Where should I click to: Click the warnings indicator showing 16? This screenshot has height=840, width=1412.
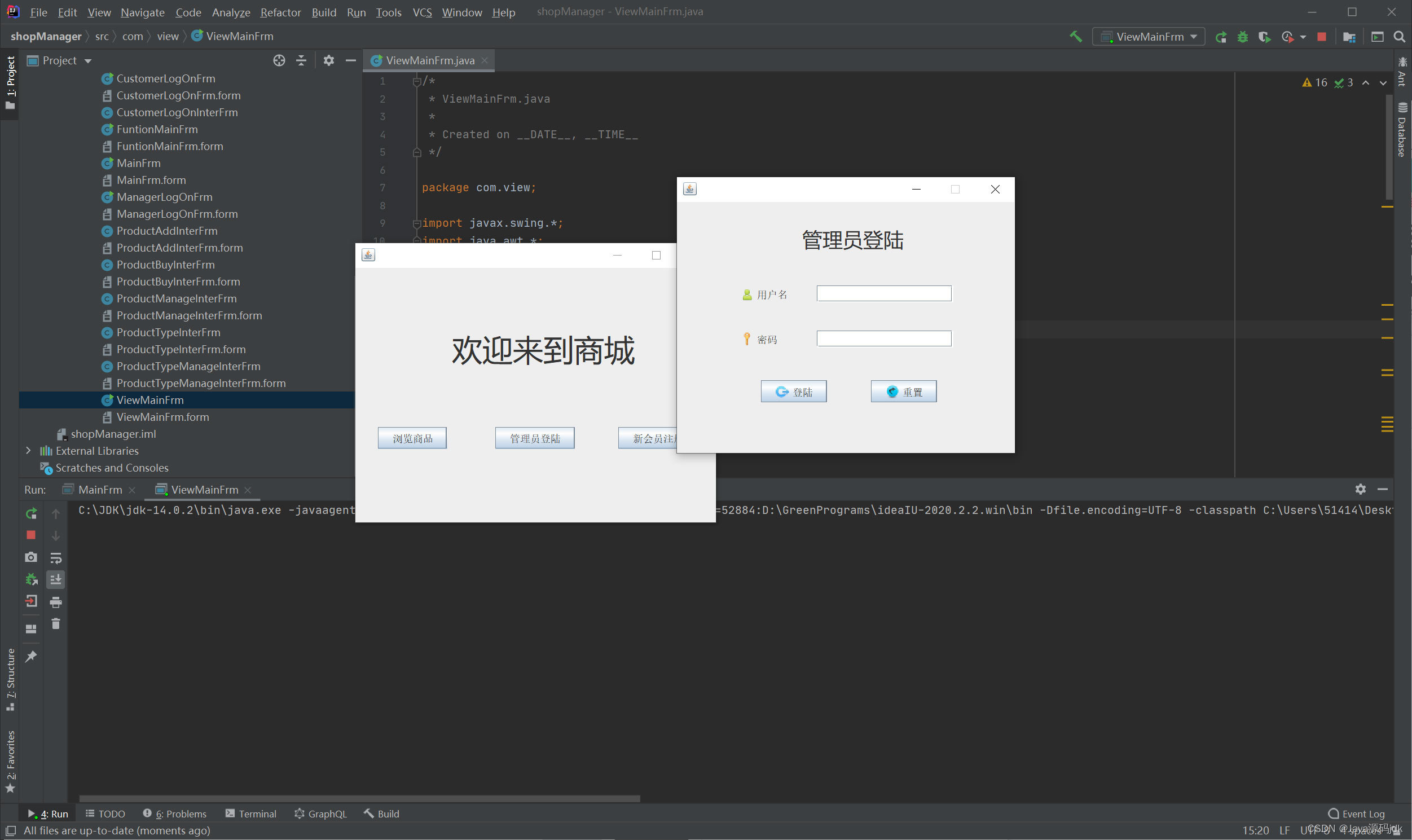1314,82
